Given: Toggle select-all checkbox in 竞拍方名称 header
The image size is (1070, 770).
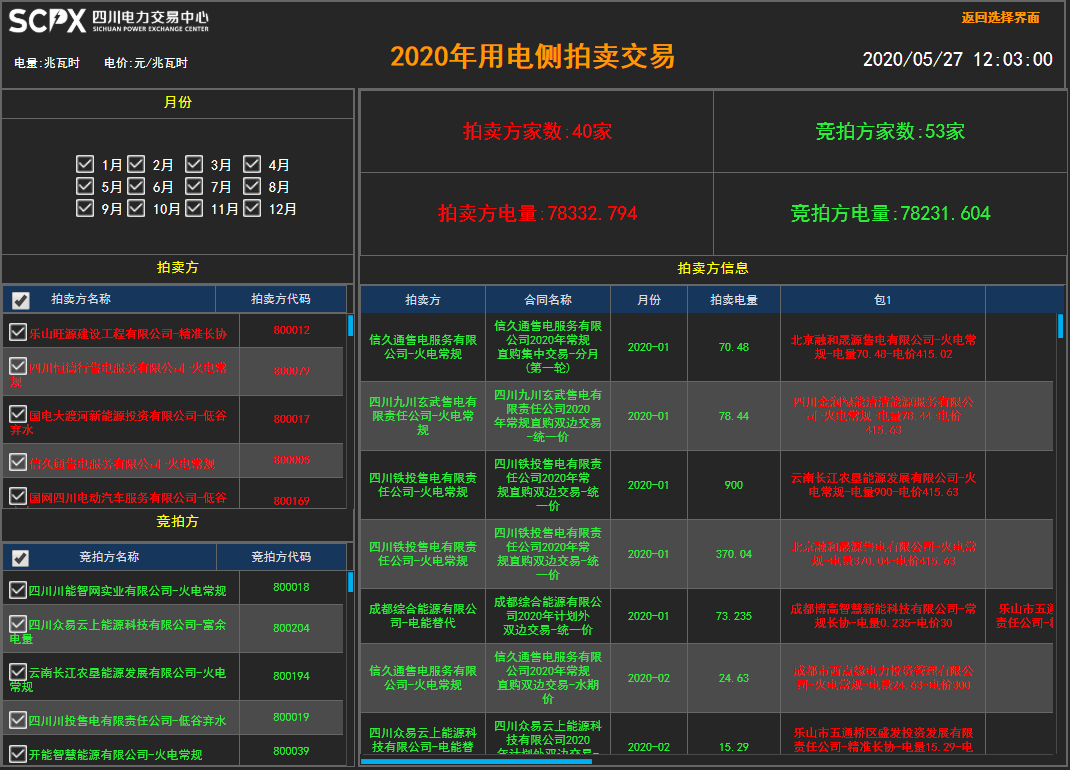Looking at the screenshot, I should (20, 558).
